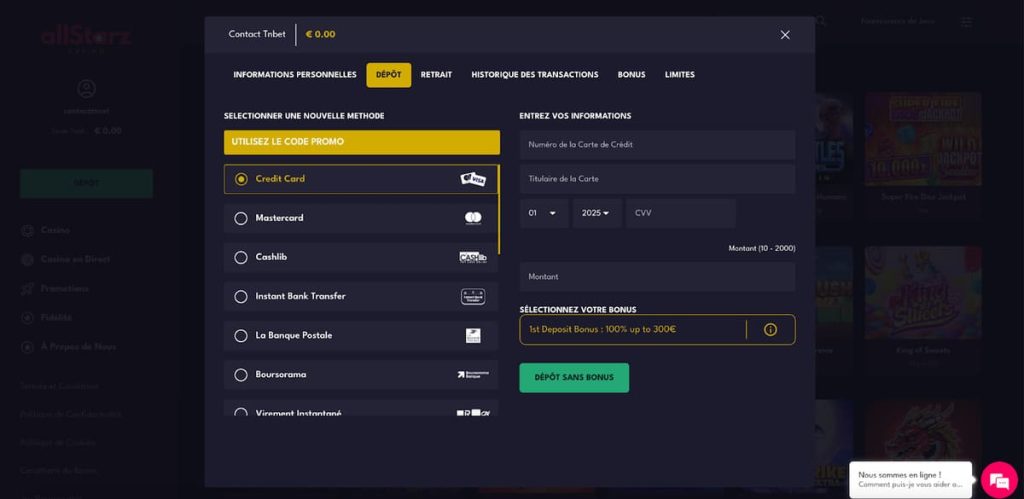
Task: Click the Nous sommes en ligne chat popup
Action: [x=910, y=480]
